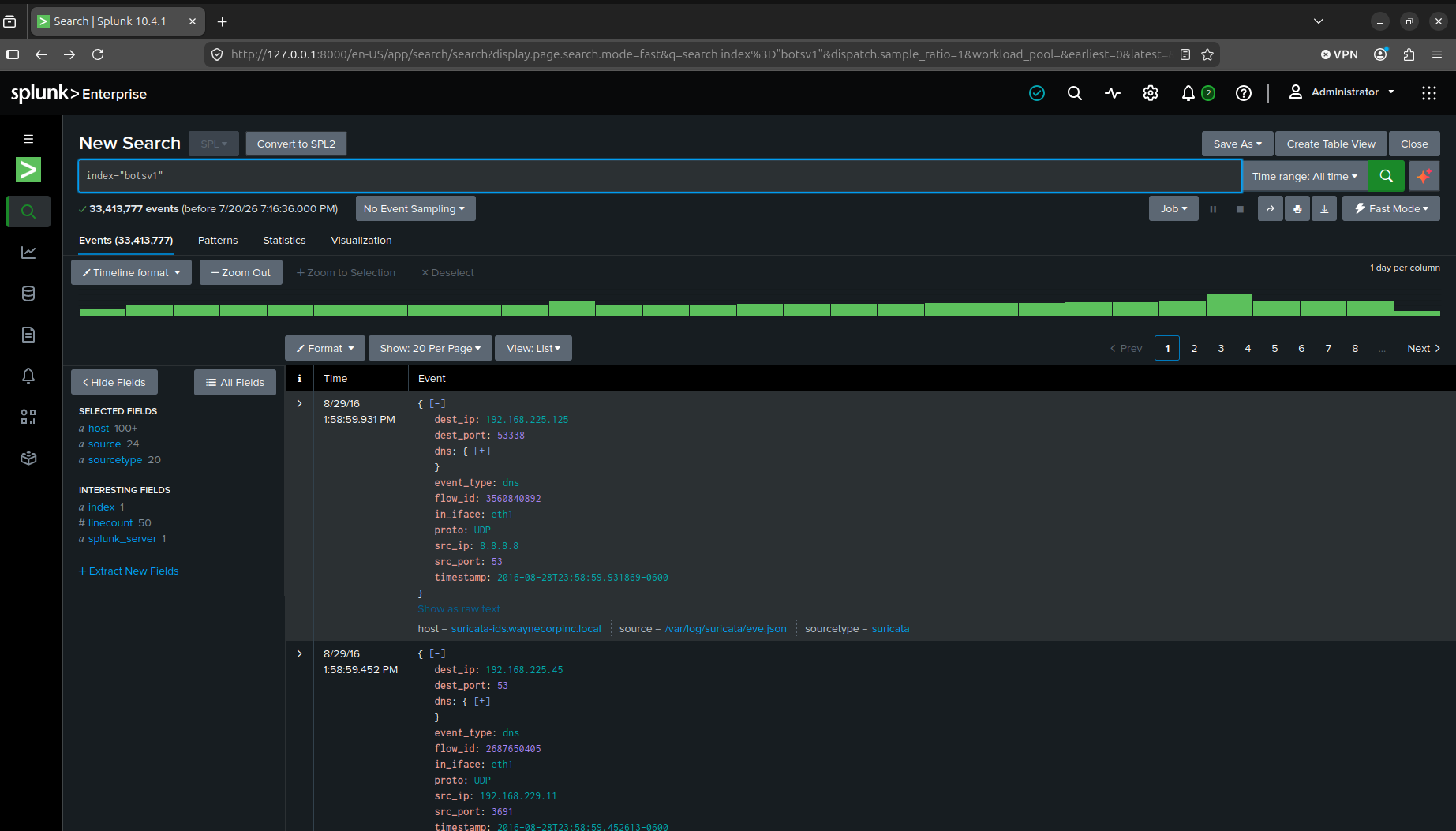Click the Share job arrow icon

coord(1270,208)
